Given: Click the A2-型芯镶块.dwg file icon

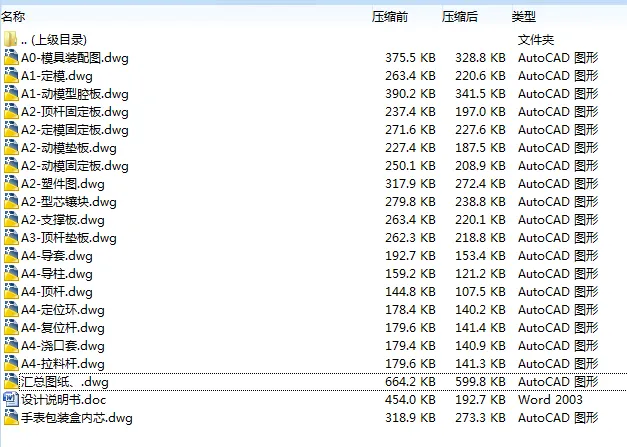Looking at the screenshot, I should pyautogui.click(x=11, y=202).
